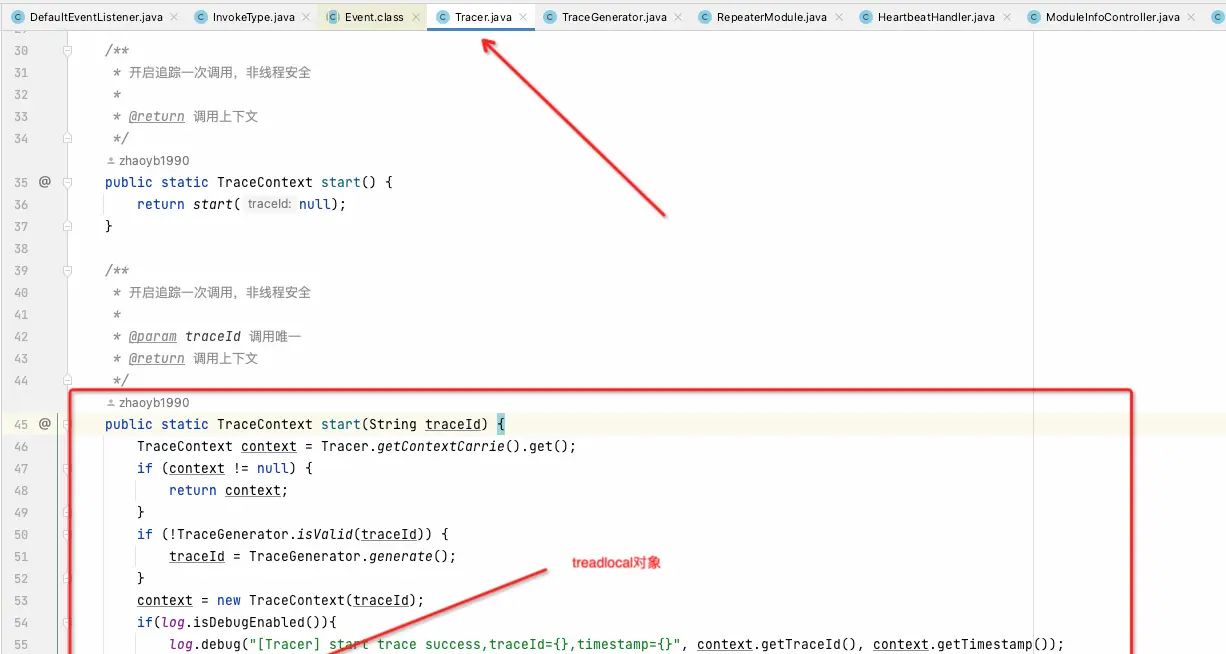Open the ModuleInfoController.java tab
This screenshot has height=654, width=1226.
click(x=1112, y=17)
